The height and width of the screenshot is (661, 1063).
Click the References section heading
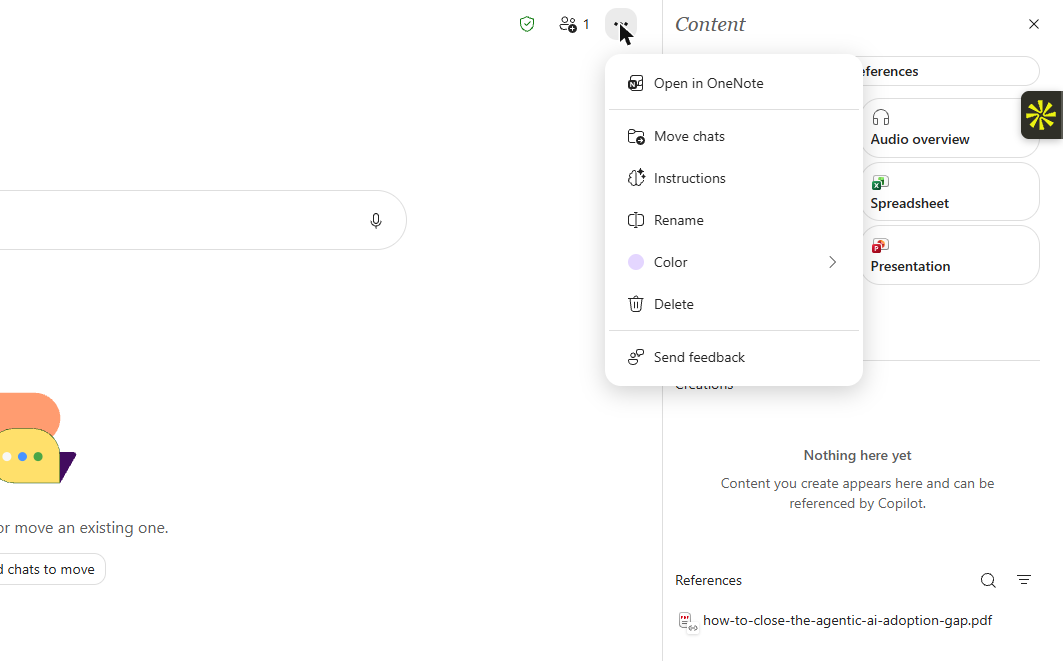(708, 580)
